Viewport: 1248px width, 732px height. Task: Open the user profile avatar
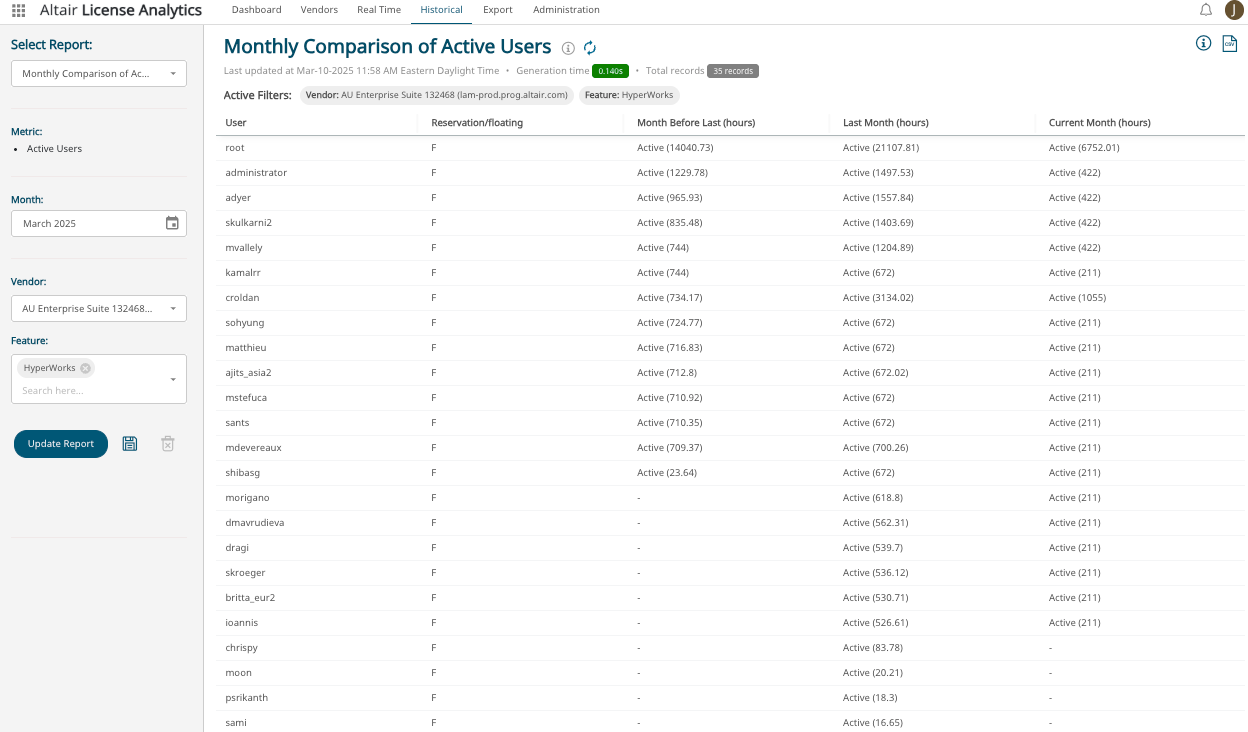pyautogui.click(x=1234, y=10)
